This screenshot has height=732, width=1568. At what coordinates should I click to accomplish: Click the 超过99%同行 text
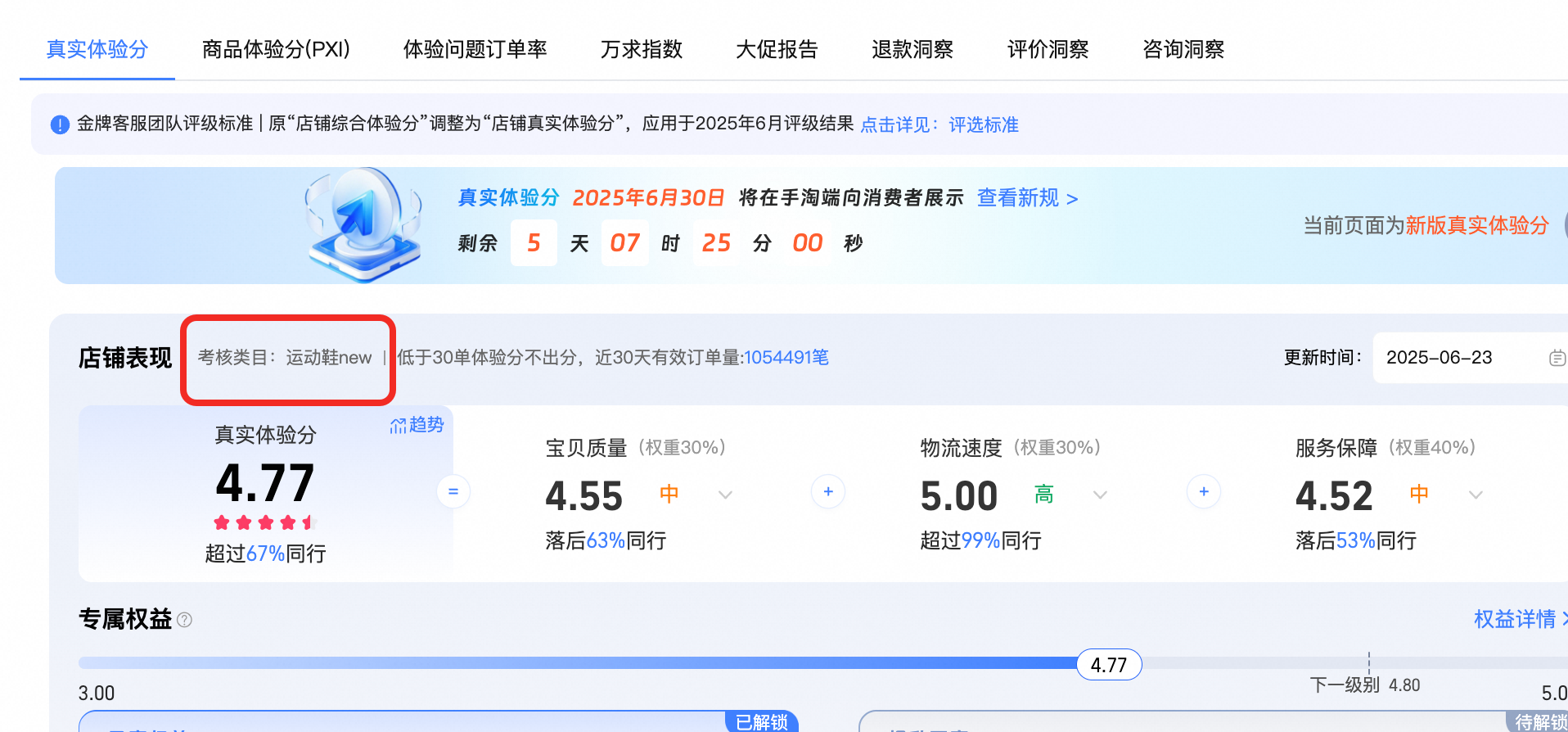click(x=980, y=540)
